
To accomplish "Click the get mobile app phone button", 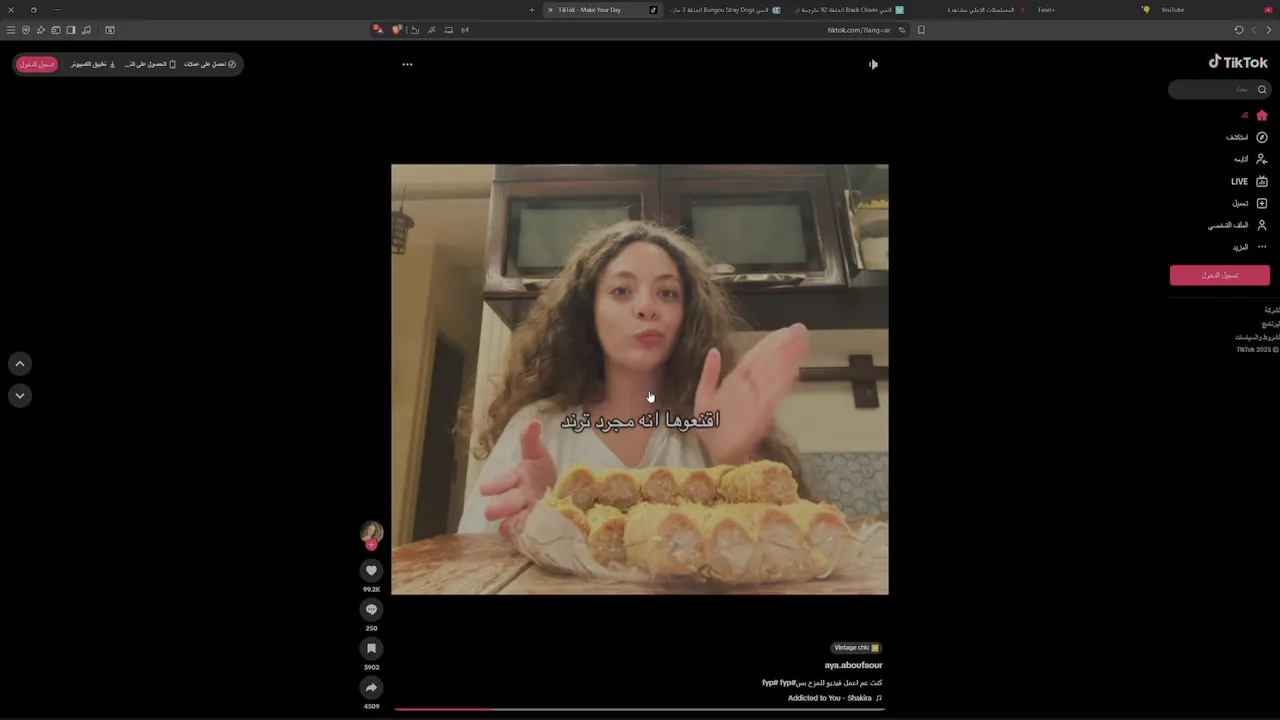I will point(150,64).
